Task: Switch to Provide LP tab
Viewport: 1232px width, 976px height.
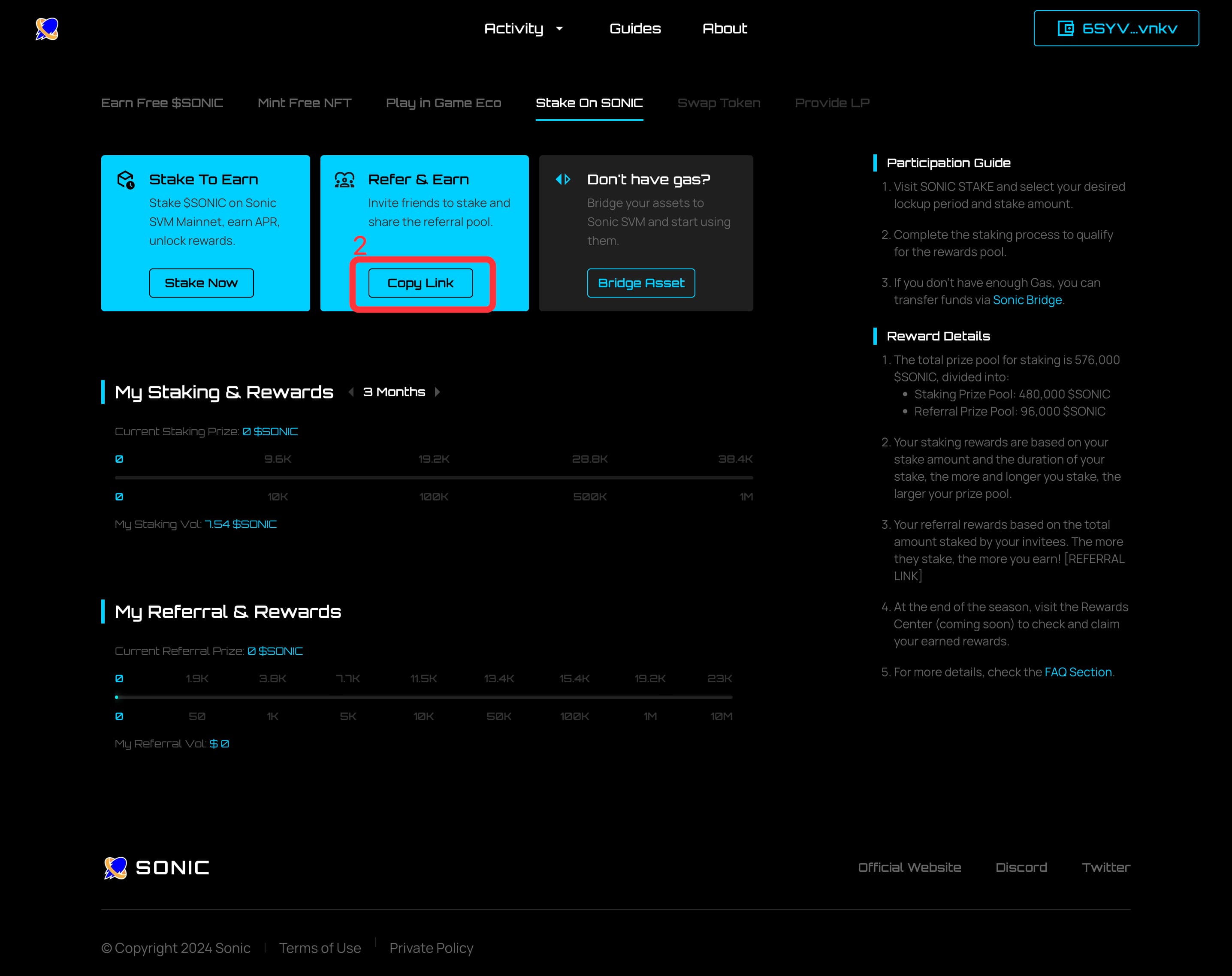Action: [832, 103]
